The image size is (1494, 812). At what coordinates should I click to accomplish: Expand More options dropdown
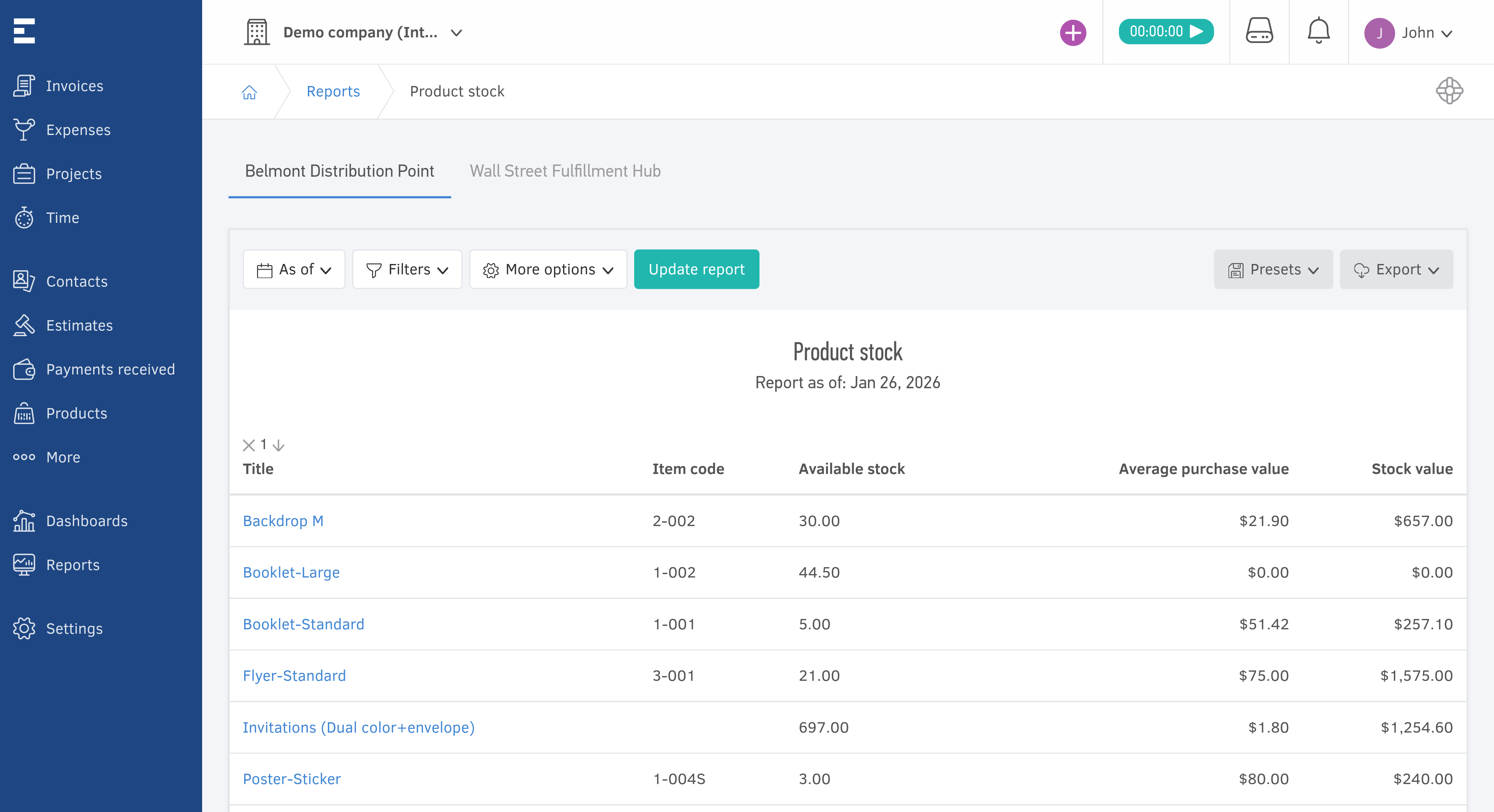(548, 269)
